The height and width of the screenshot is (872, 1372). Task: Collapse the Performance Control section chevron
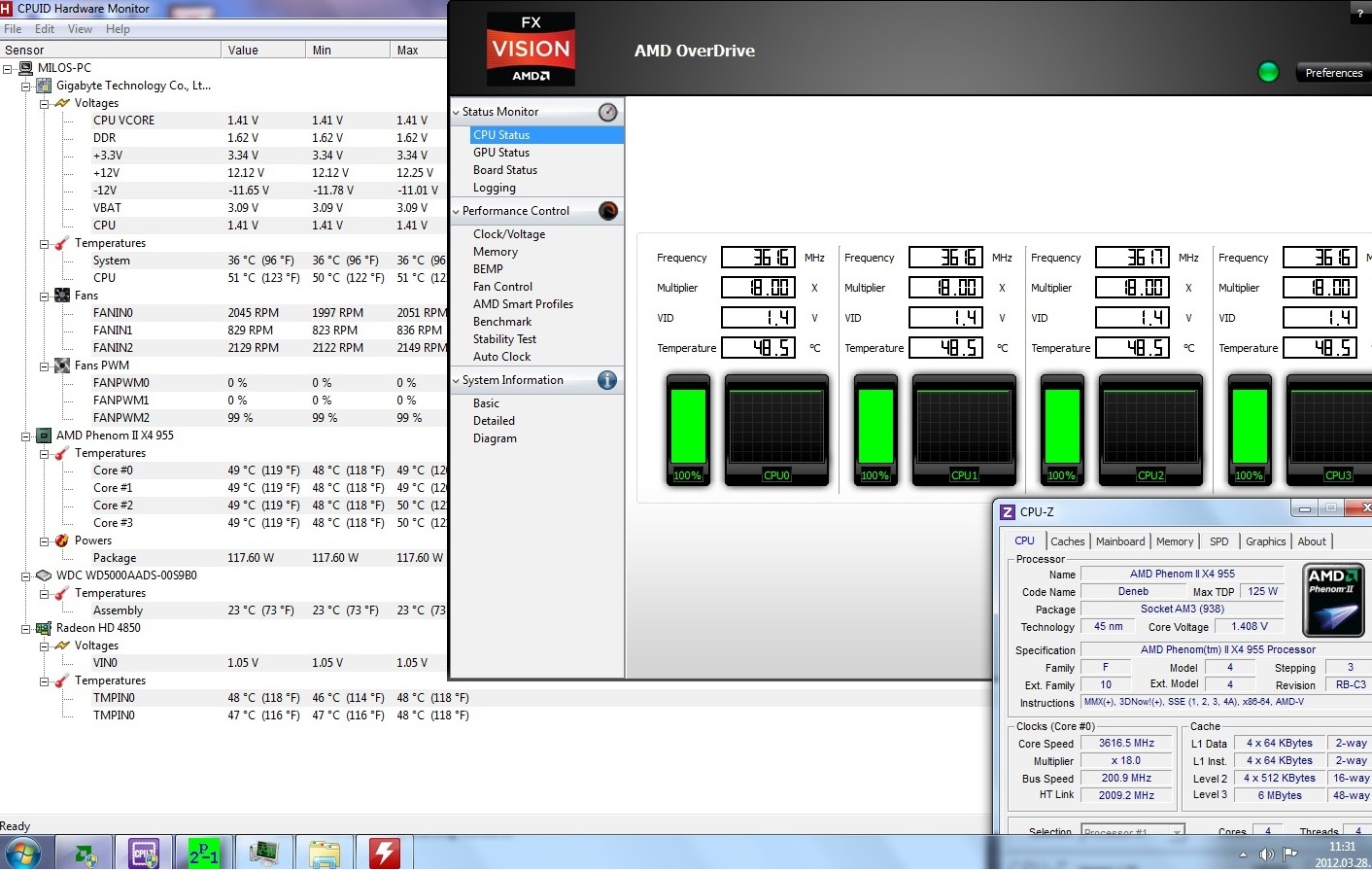(x=457, y=211)
